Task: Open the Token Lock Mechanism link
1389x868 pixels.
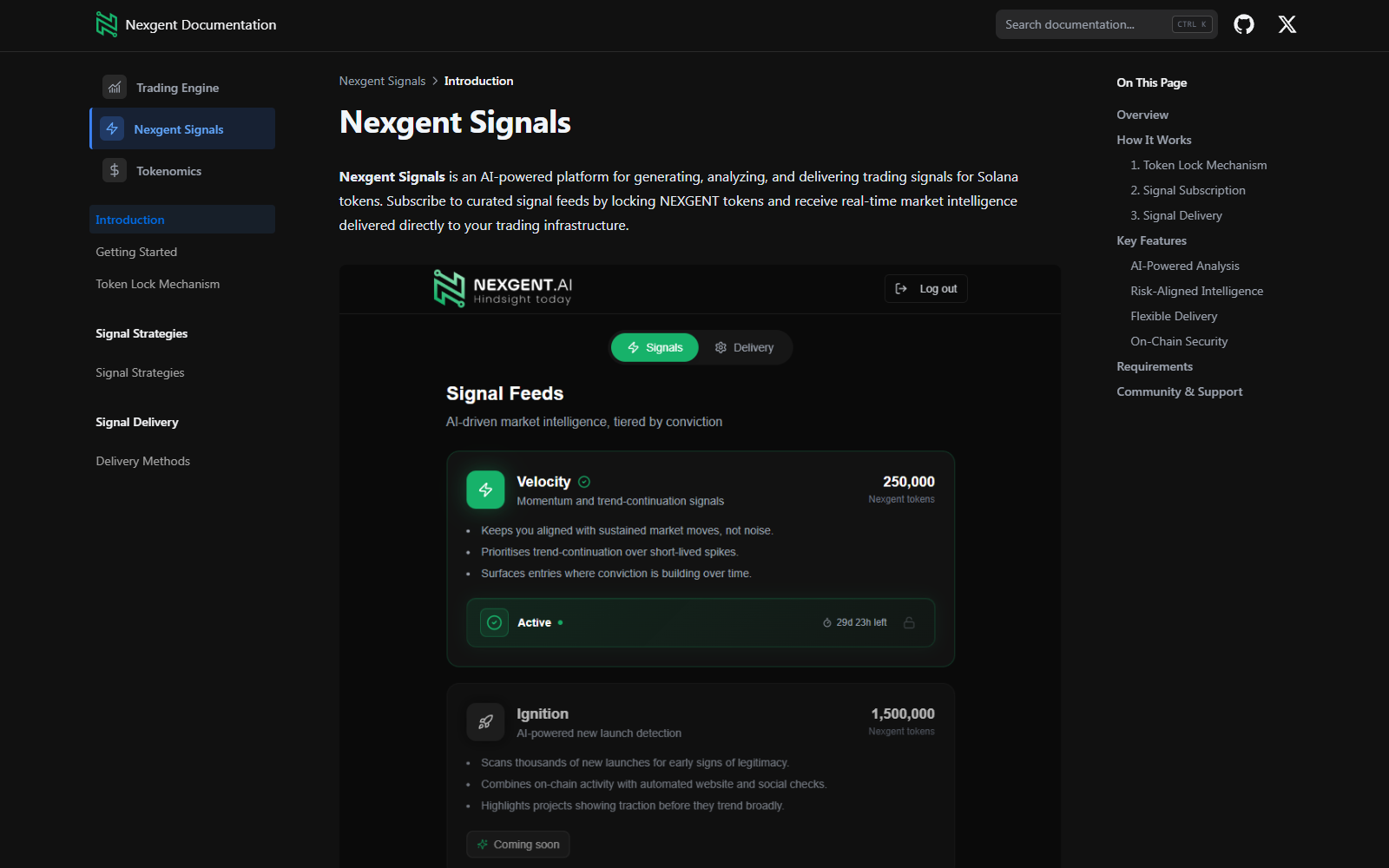Action: [157, 284]
